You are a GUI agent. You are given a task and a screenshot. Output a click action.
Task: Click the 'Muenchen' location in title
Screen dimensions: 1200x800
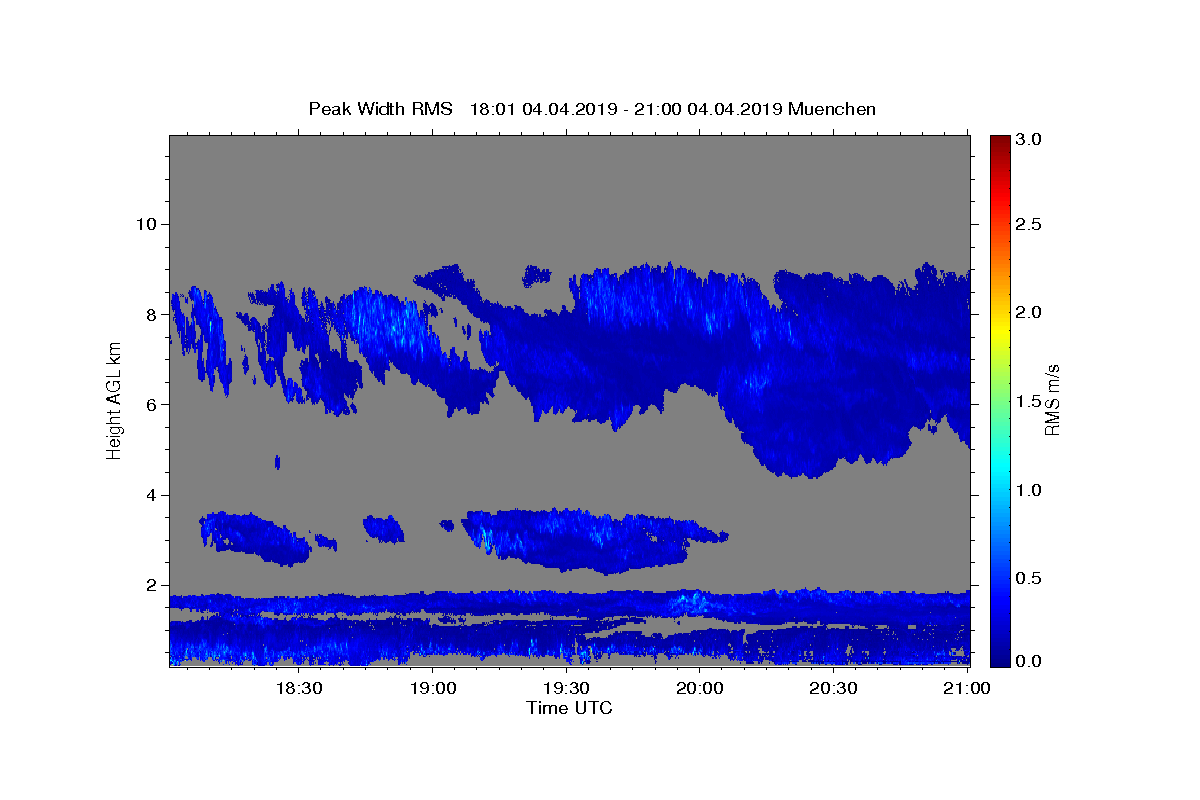tap(832, 109)
